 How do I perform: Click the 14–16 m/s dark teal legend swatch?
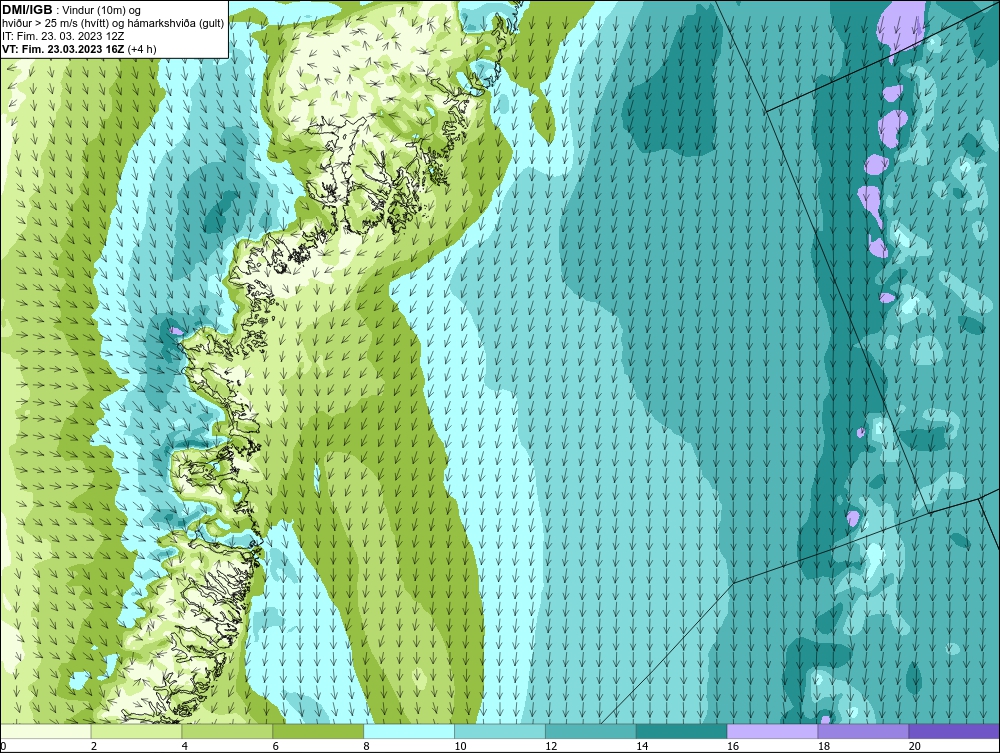(682, 731)
